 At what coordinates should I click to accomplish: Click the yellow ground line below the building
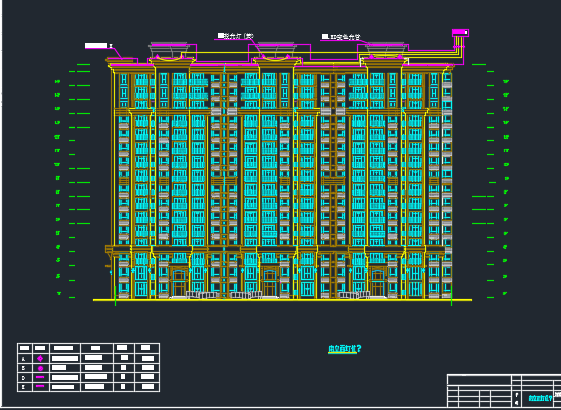tap(282, 300)
